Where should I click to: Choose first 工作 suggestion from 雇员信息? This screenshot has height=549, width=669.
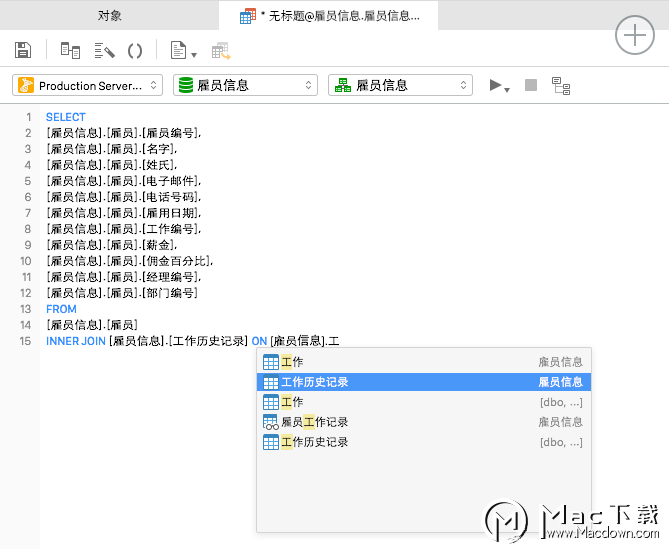(x=424, y=362)
